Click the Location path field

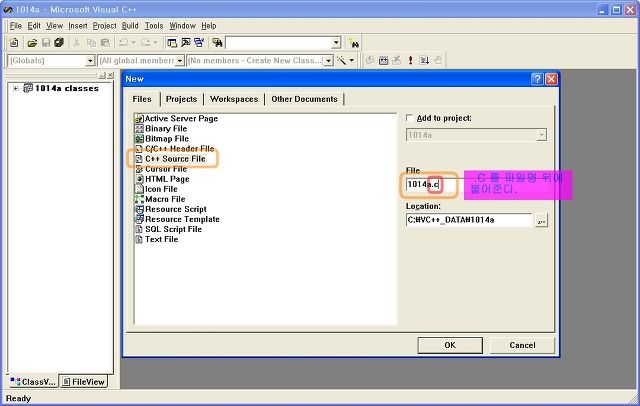469,220
